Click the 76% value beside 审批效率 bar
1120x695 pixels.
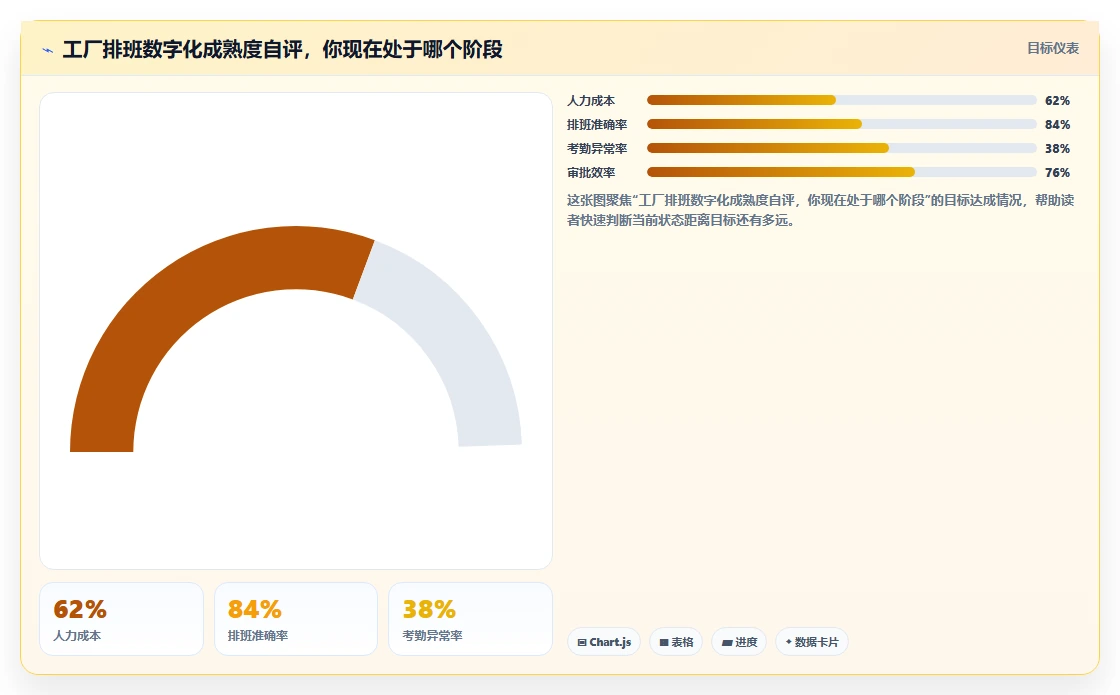(1057, 172)
